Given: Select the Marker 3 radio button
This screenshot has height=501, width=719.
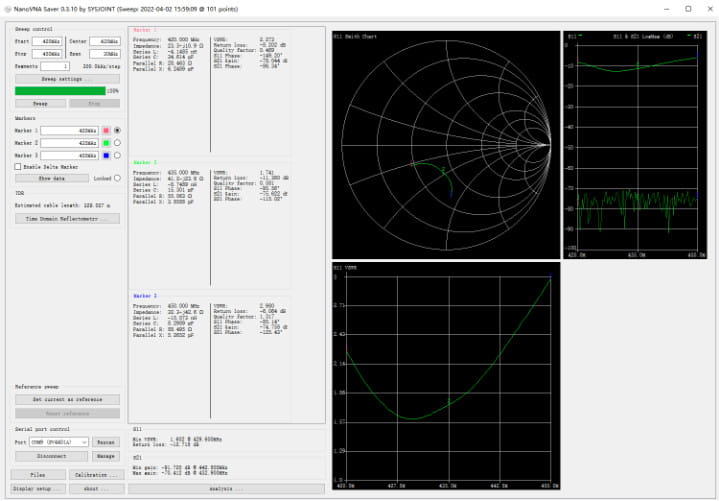Looking at the screenshot, I should 117,156.
